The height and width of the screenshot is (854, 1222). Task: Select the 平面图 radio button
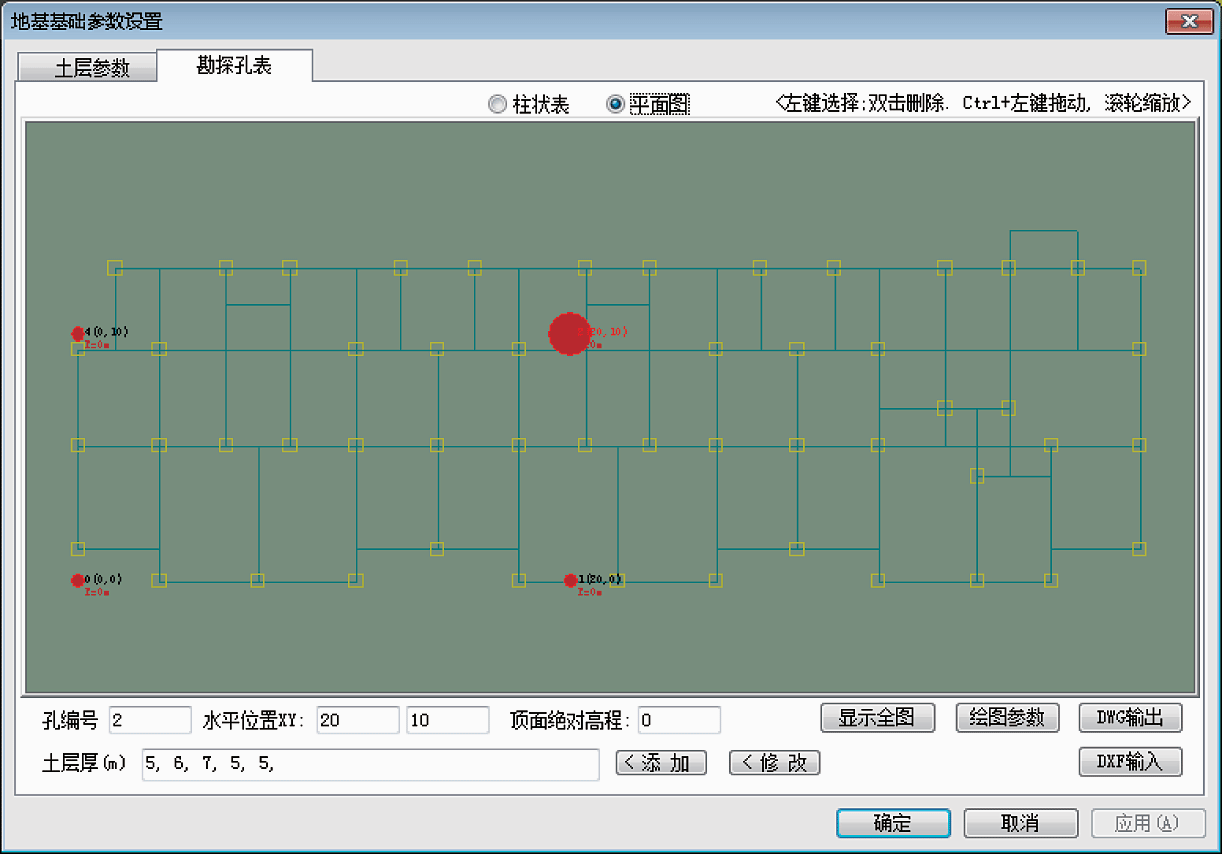pyautogui.click(x=616, y=104)
